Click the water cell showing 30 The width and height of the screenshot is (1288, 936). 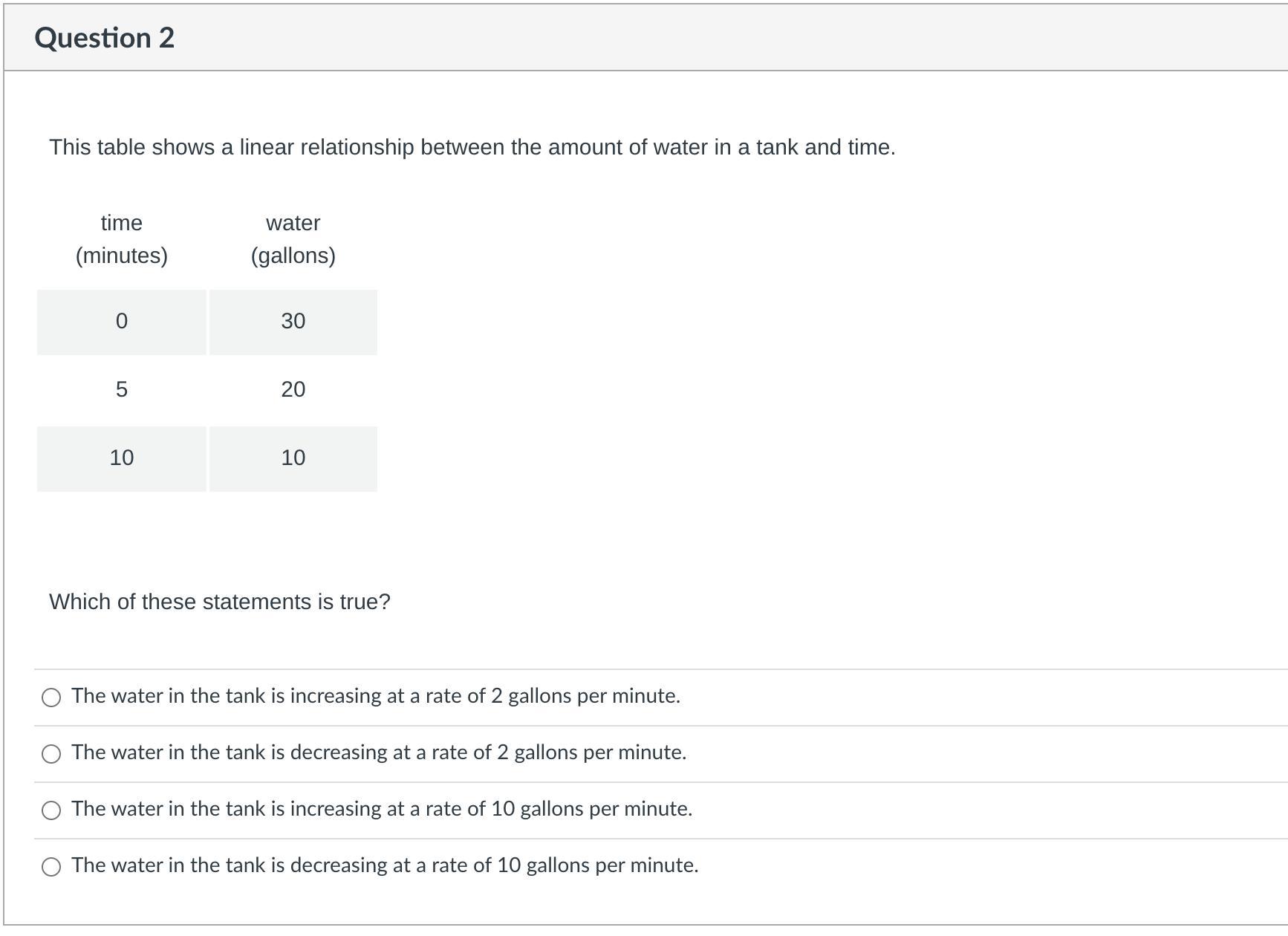pyautogui.click(x=293, y=322)
